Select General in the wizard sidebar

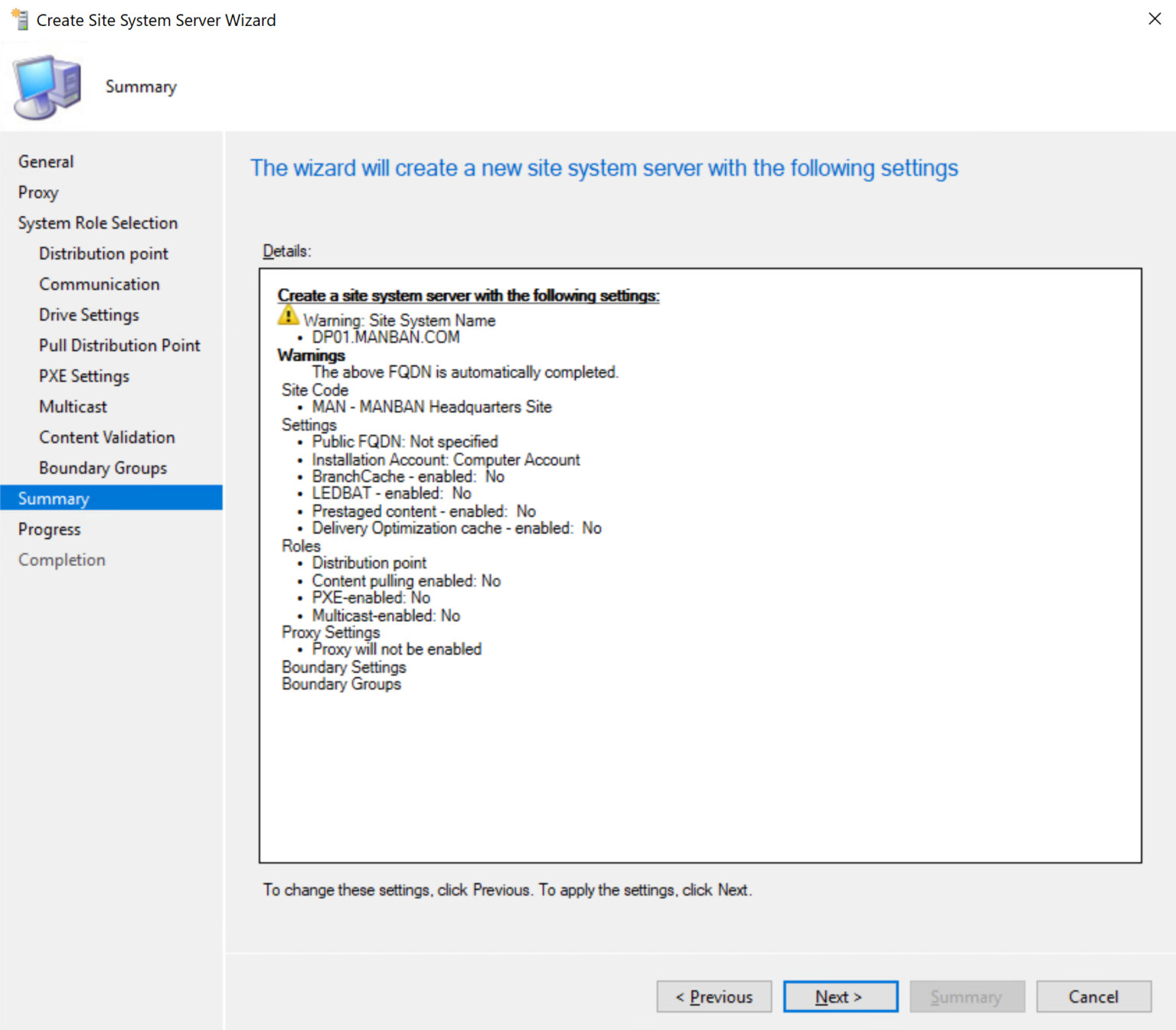[x=46, y=162]
